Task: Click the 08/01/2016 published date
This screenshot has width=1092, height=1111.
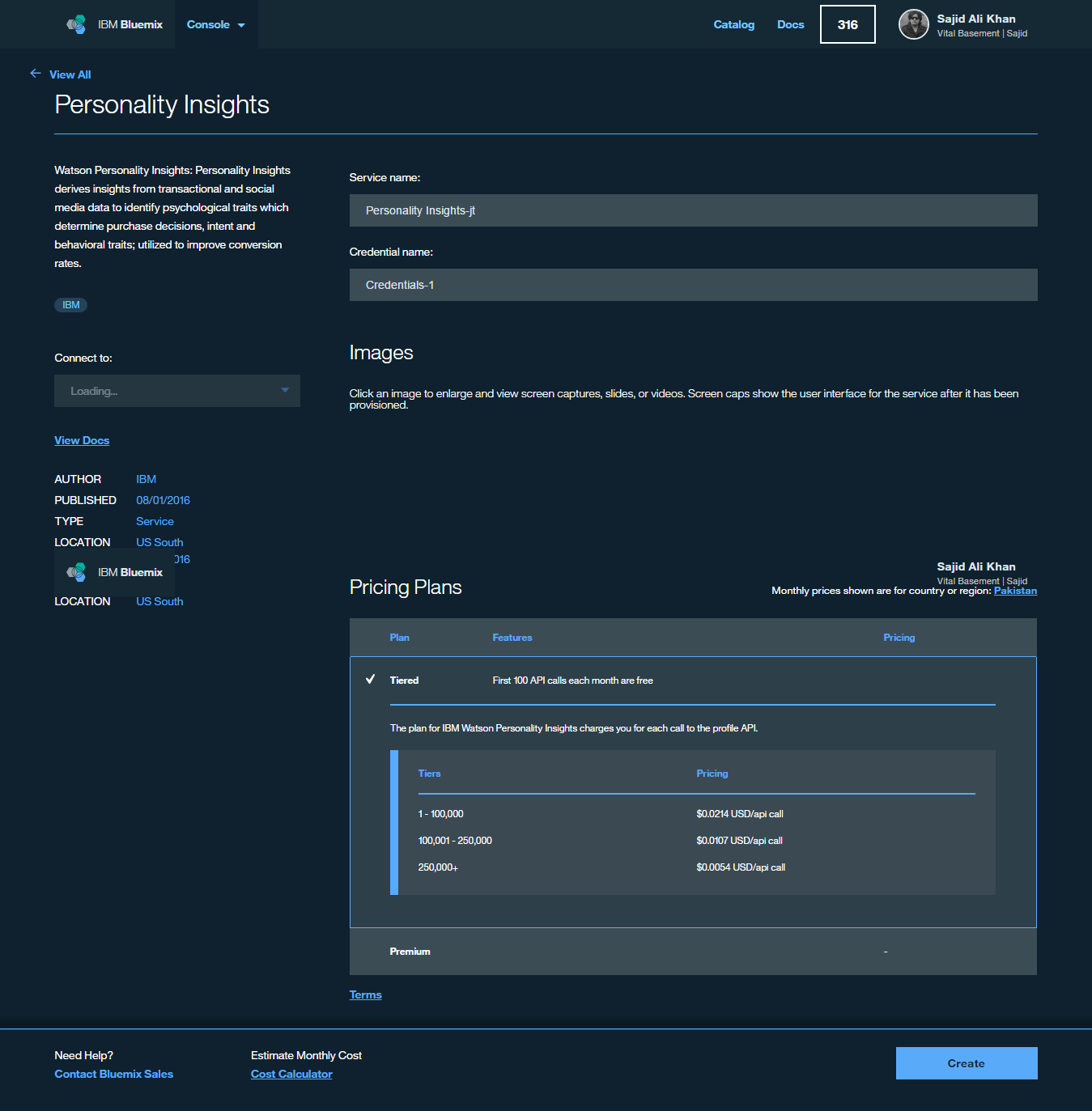Action: click(x=163, y=500)
